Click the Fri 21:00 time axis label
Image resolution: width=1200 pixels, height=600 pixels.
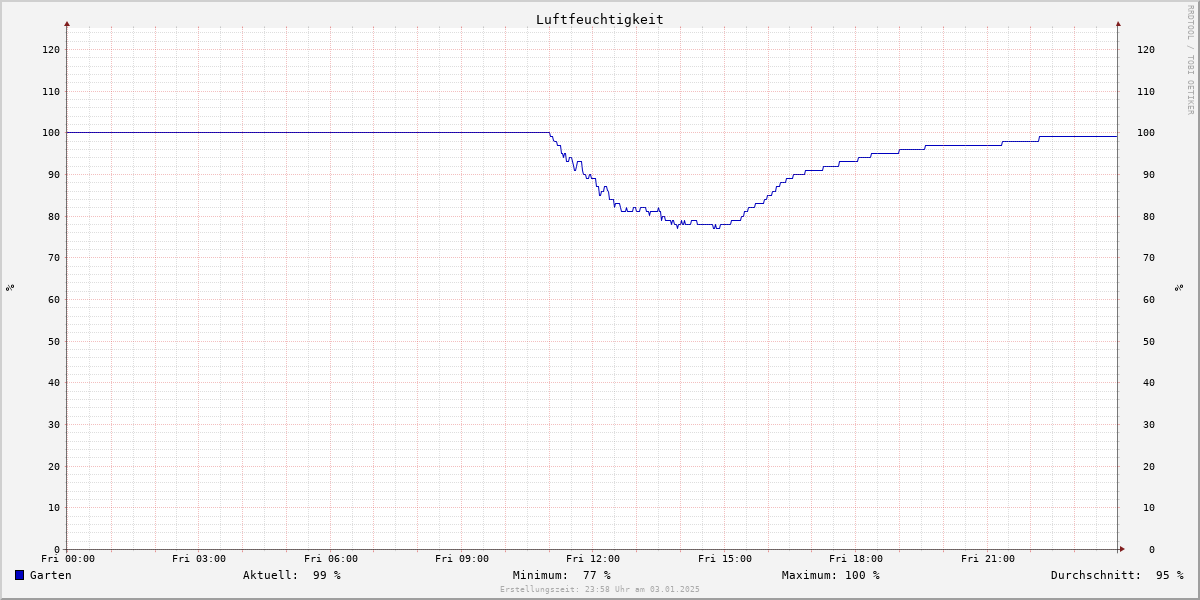point(988,559)
